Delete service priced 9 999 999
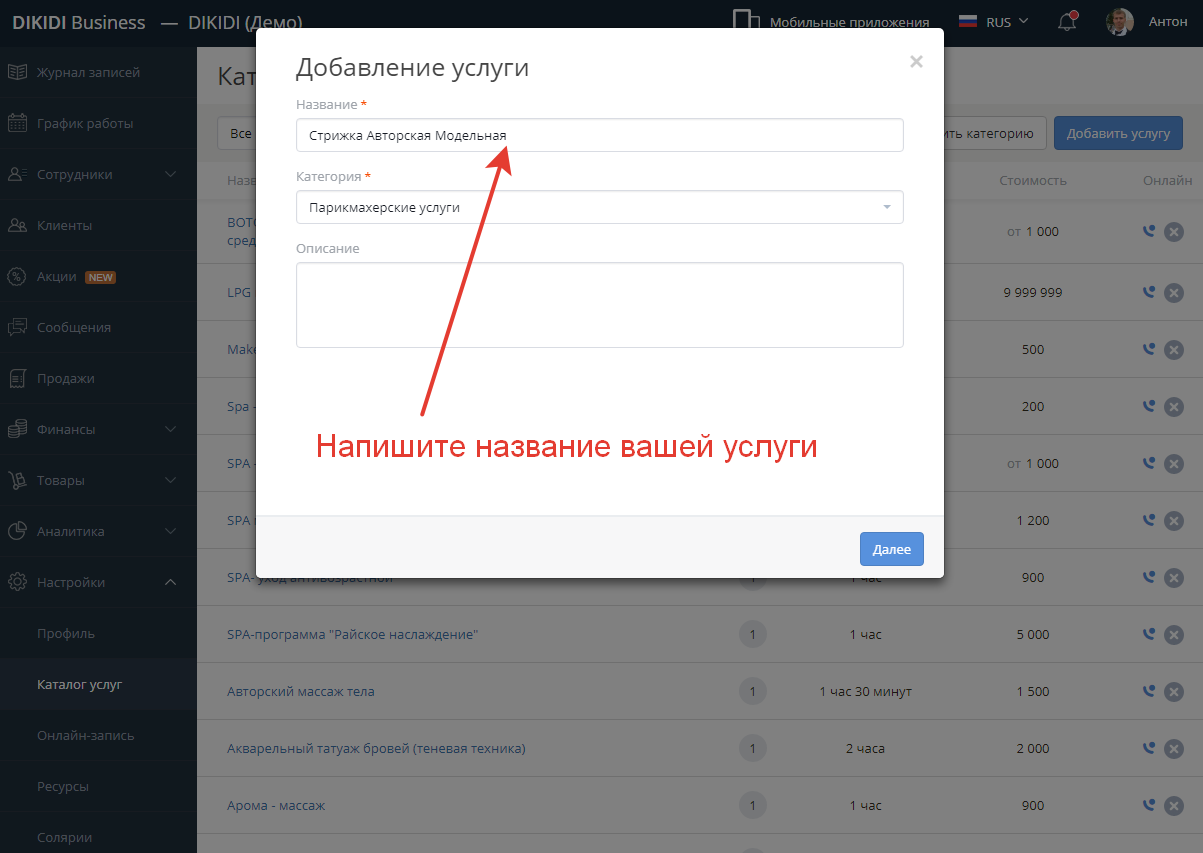This screenshot has height=853, width=1203. coord(1174,293)
